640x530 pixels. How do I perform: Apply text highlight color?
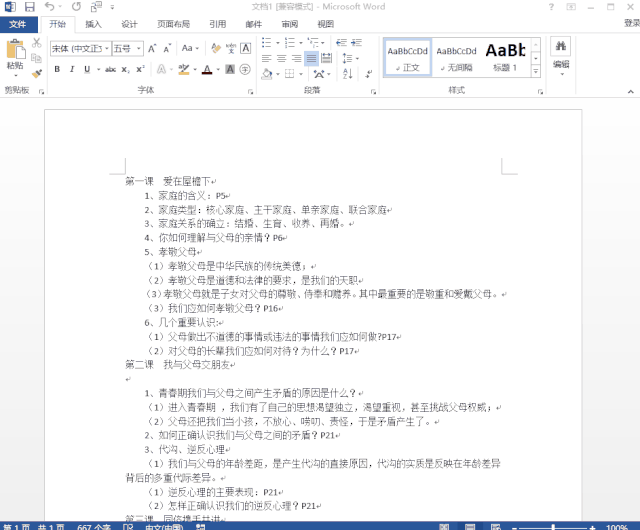(184, 69)
